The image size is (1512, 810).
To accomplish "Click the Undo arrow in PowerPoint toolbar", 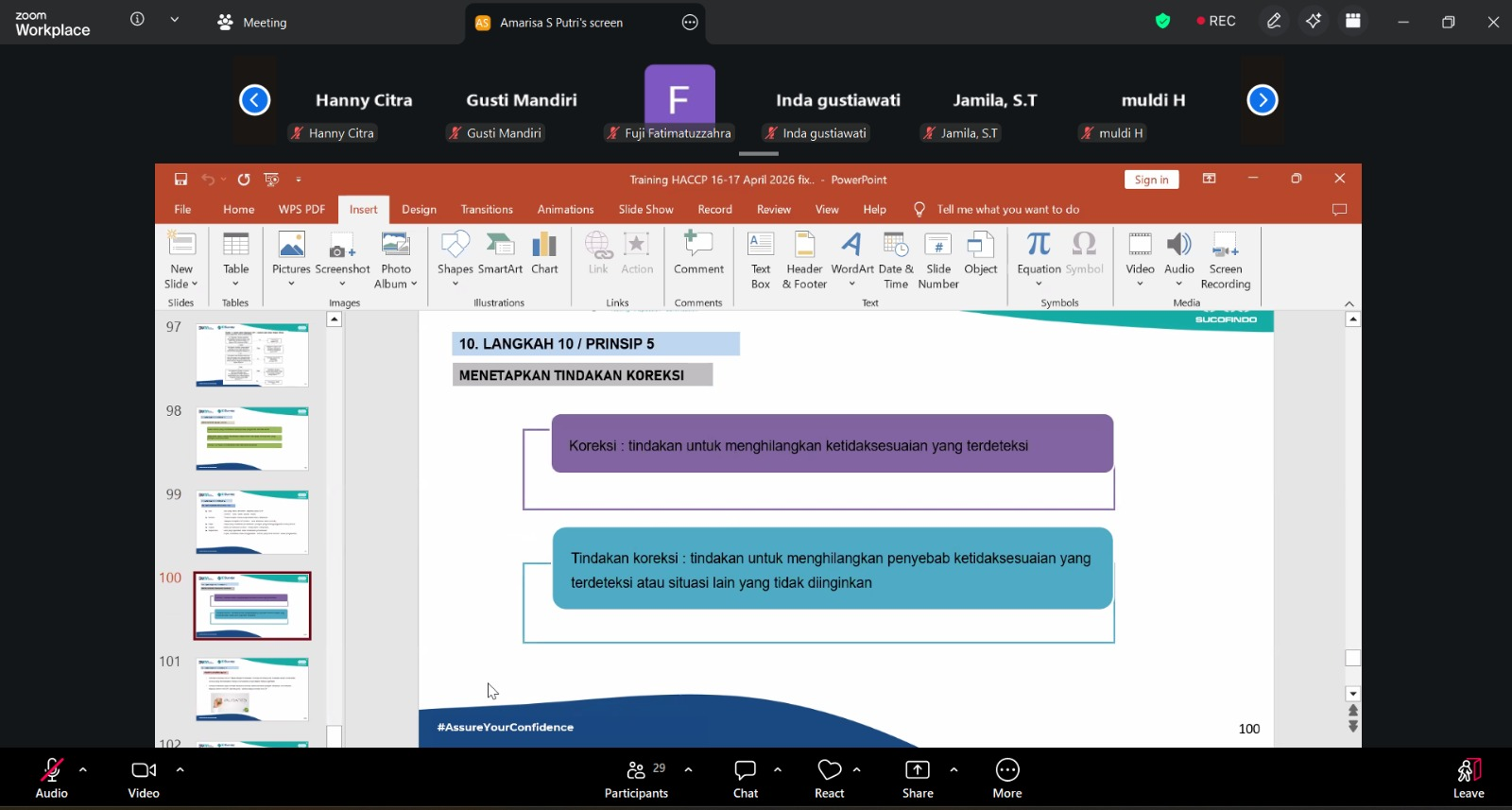I will coord(208,180).
